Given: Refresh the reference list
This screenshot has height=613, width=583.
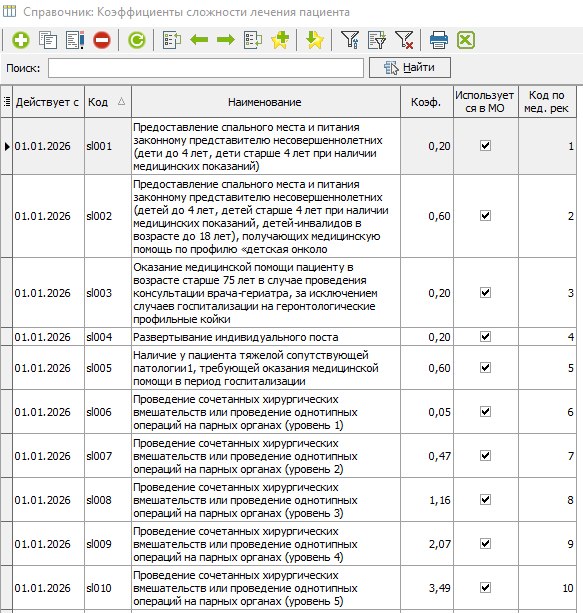Looking at the screenshot, I should click(136, 40).
